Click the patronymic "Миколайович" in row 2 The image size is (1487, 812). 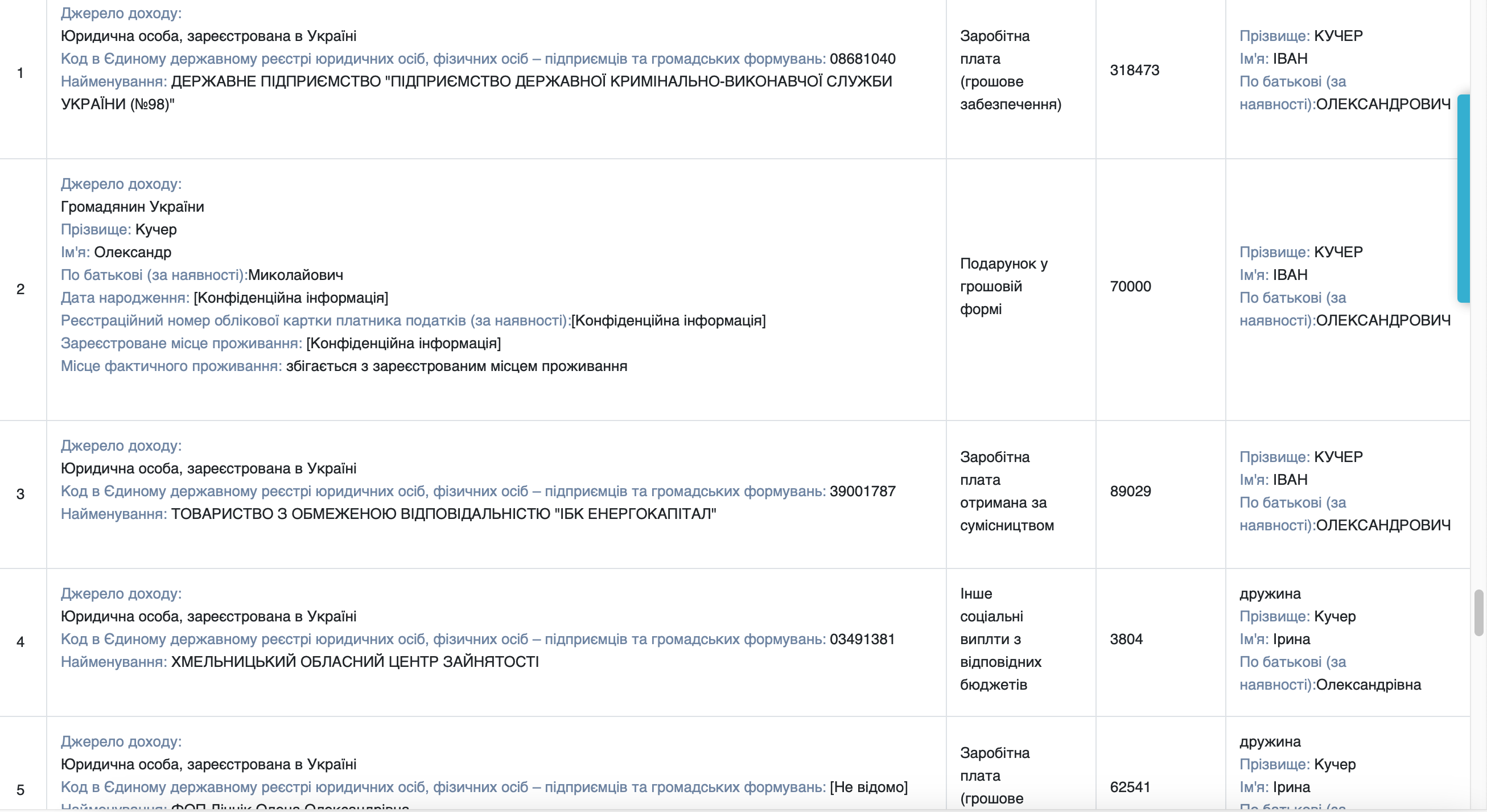(x=295, y=275)
